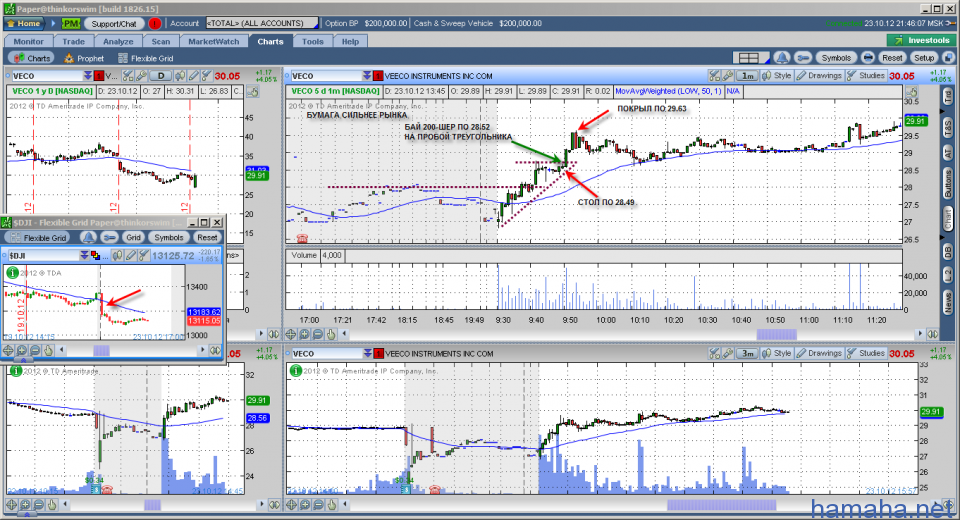Toggle the Buttons side panel tab
The width and height of the screenshot is (960, 520).
click(x=948, y=184)
